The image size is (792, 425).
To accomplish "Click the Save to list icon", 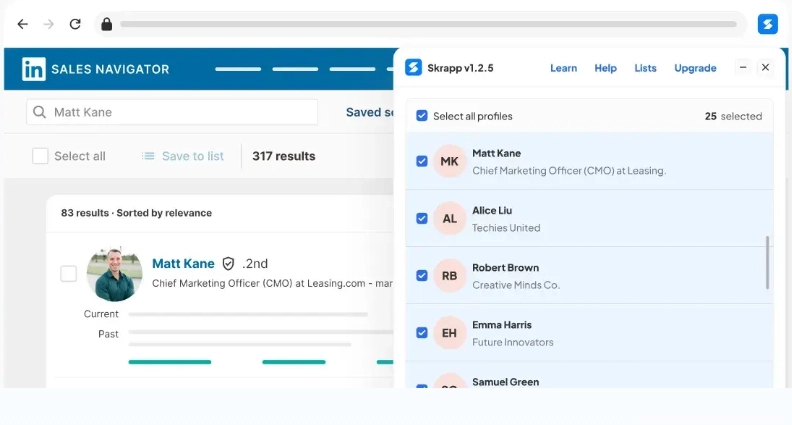I will (x=148, y=156).
